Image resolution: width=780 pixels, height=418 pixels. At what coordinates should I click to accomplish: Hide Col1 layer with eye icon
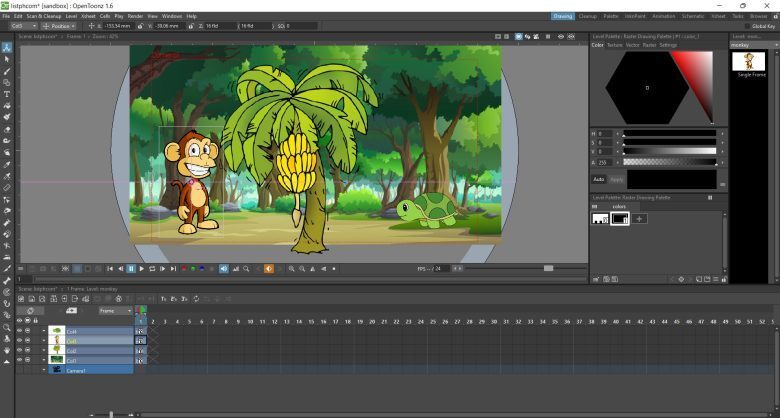tap(19, 360)
